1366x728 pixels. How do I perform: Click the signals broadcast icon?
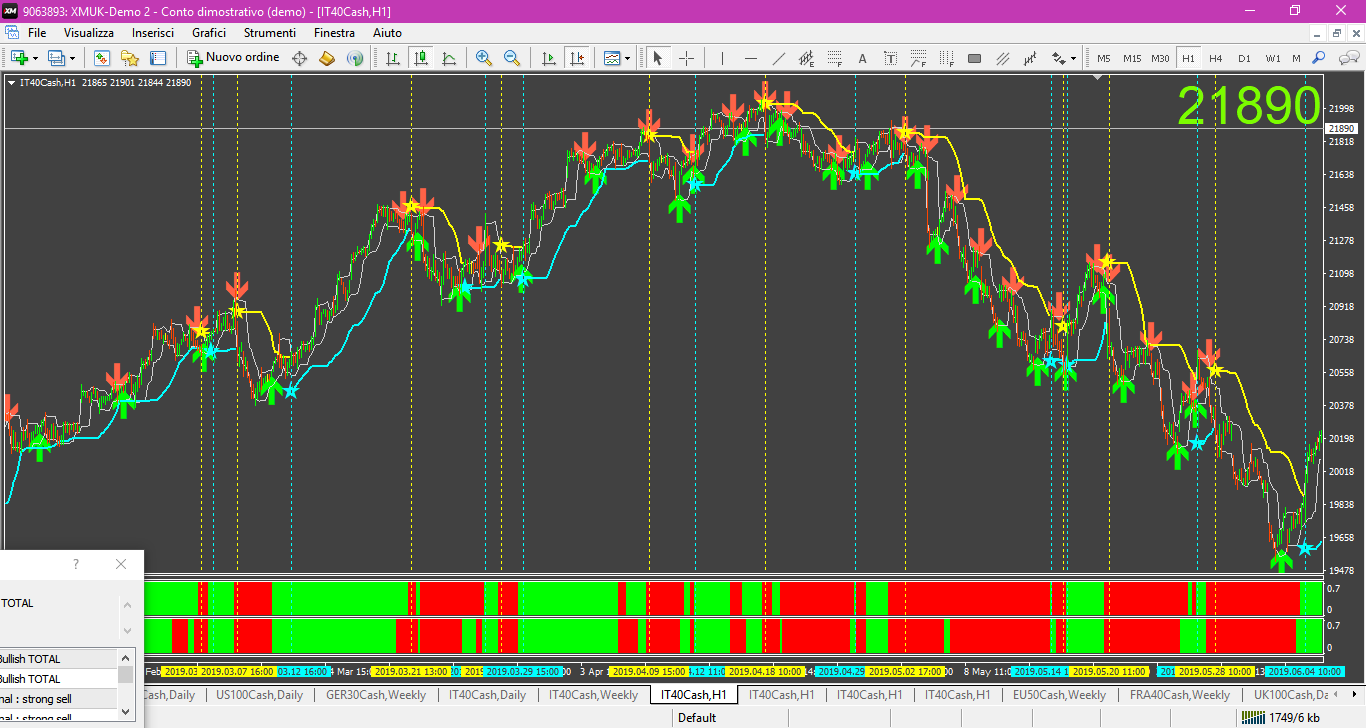coord(355,58)
